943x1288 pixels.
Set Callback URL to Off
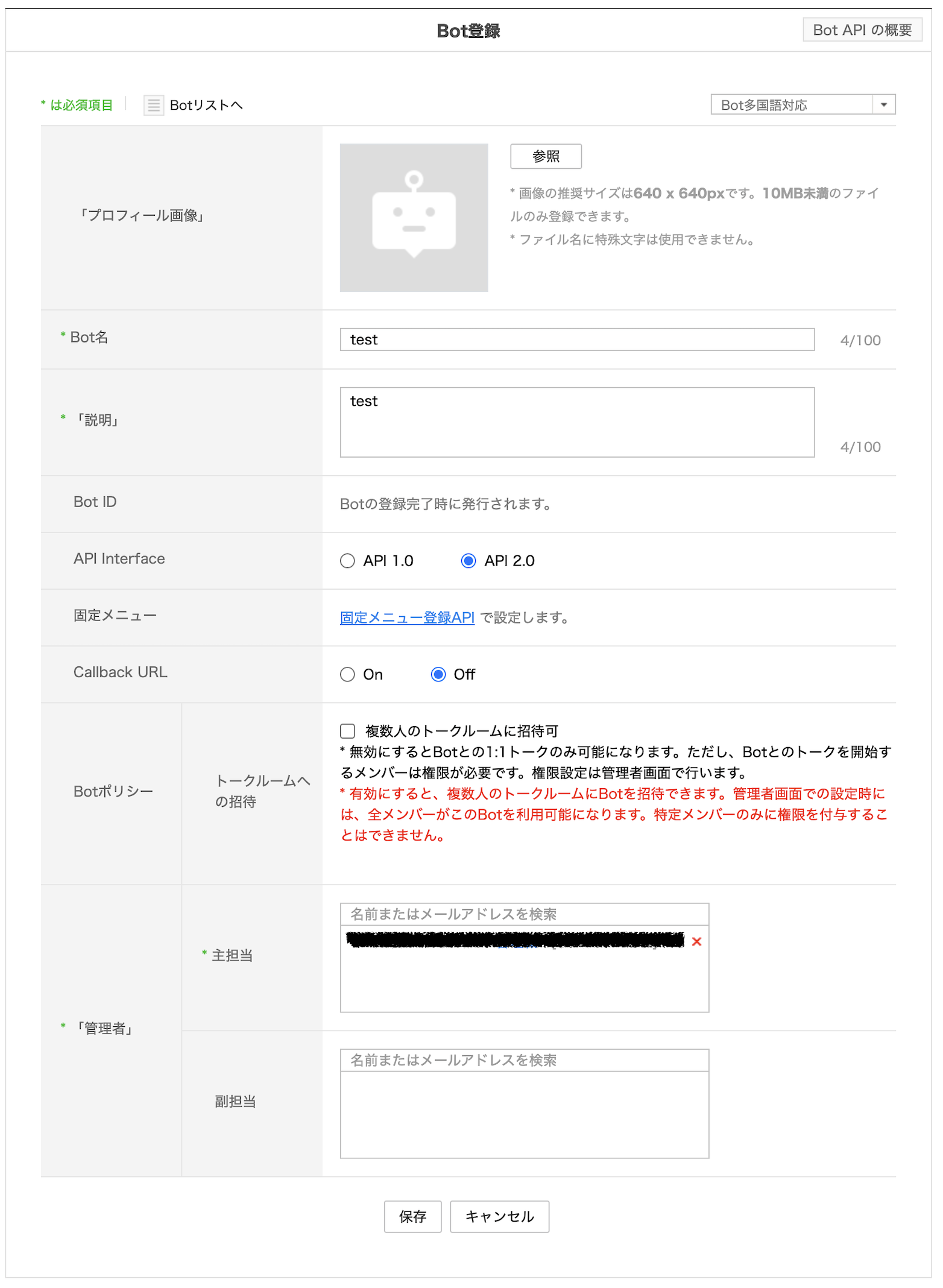click(438, 674)
